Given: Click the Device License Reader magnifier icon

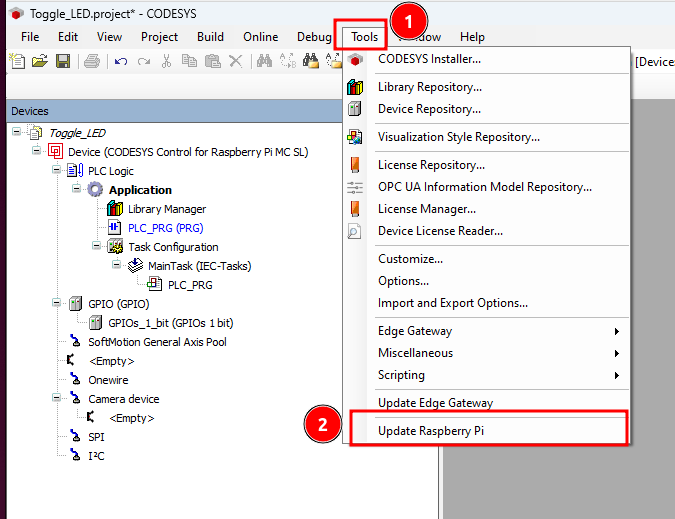Looking at the screenshot, I should (x=354, y=232).
